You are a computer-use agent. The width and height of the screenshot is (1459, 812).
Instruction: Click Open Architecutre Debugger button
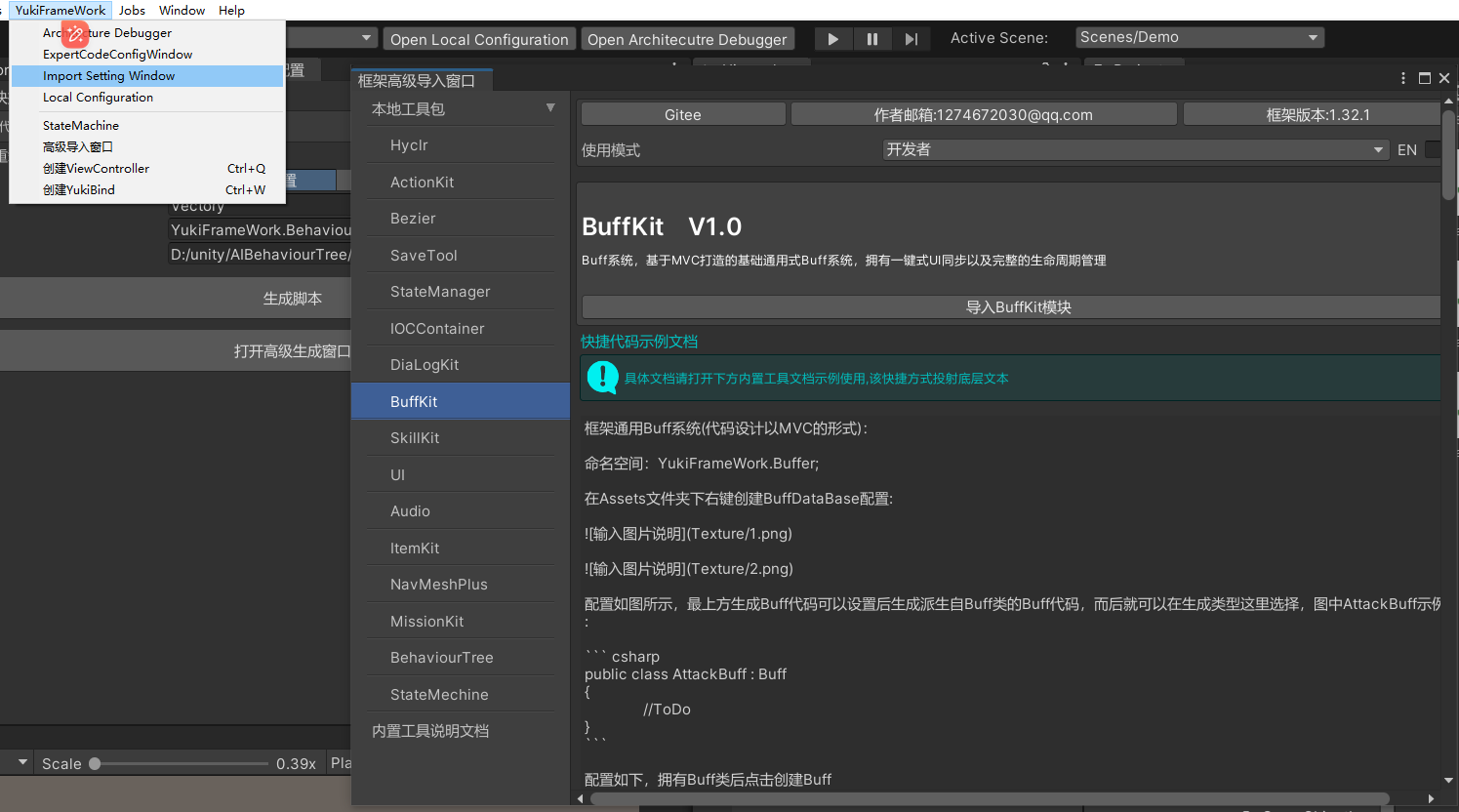[x=687, y=39]
